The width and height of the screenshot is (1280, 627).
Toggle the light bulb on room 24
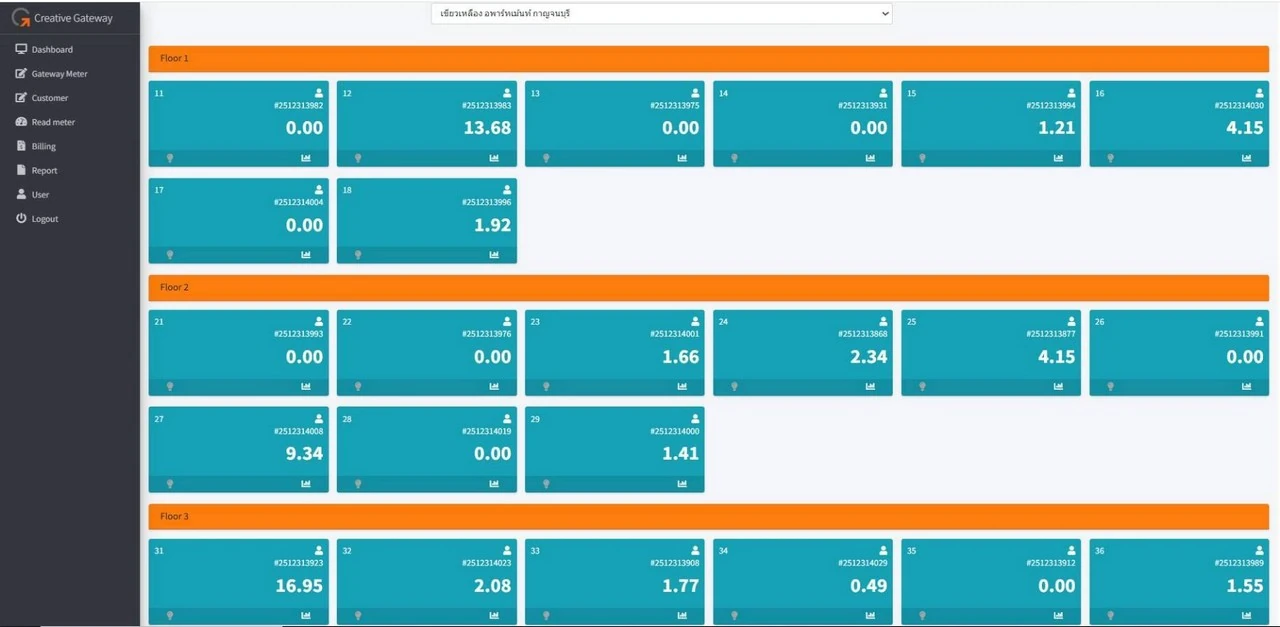point(734,387)
